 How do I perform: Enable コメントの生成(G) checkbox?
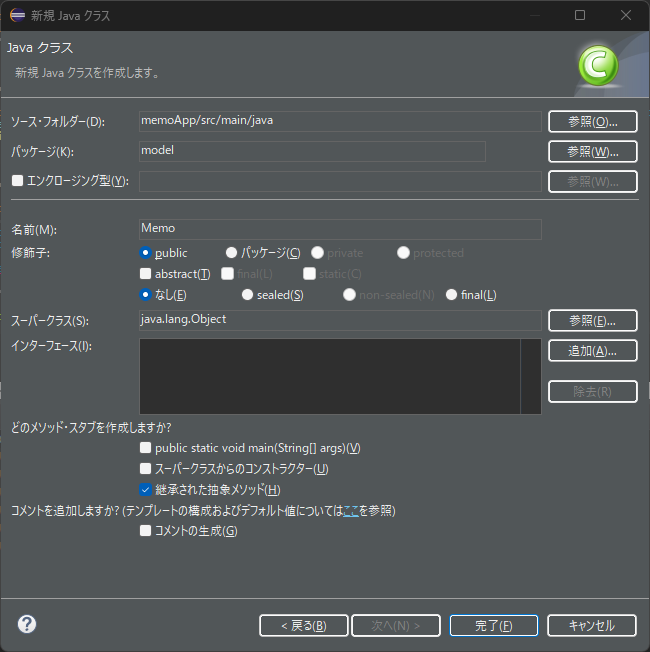145,531
